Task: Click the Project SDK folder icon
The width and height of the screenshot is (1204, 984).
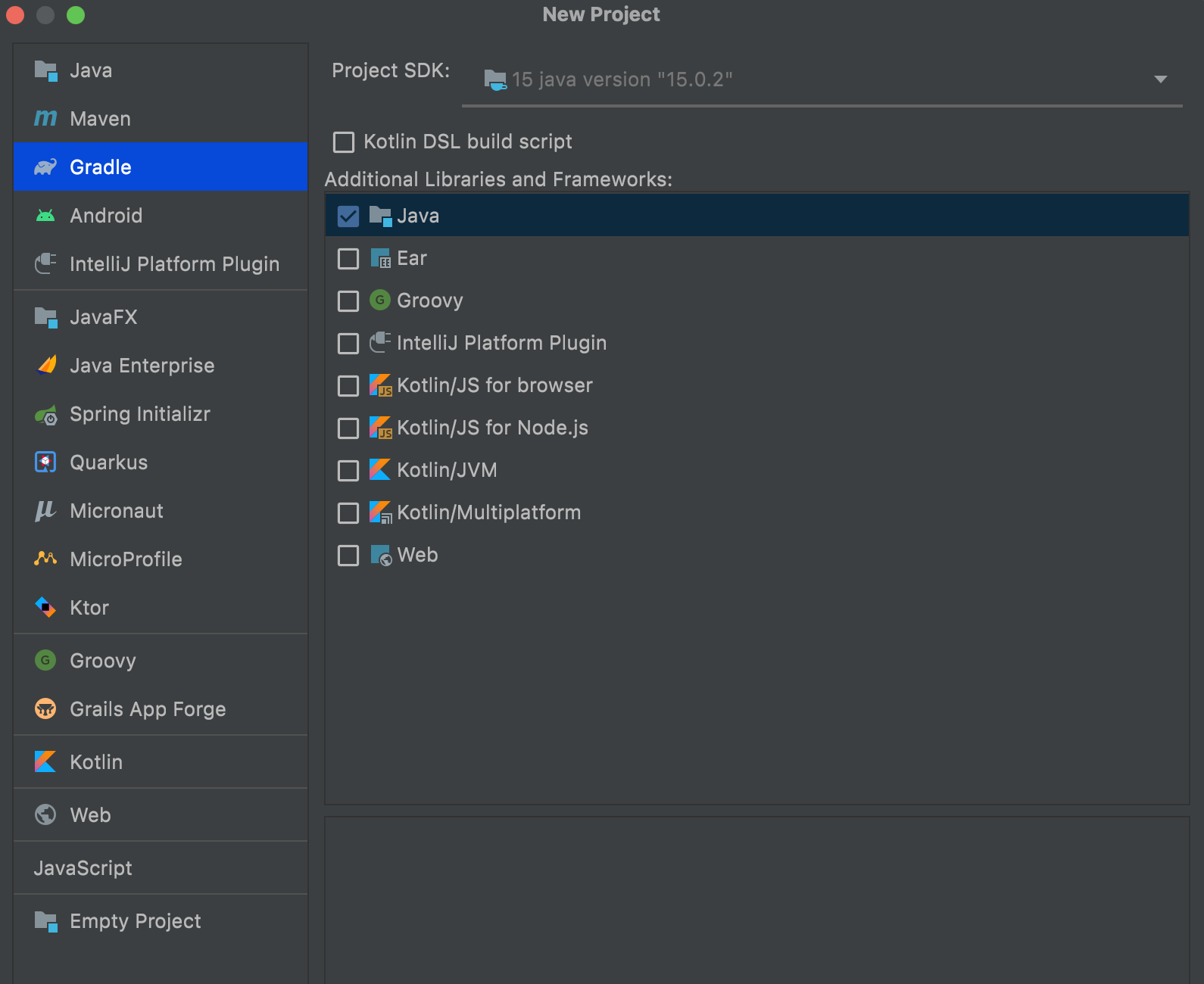Action: (x=495, y=79)
